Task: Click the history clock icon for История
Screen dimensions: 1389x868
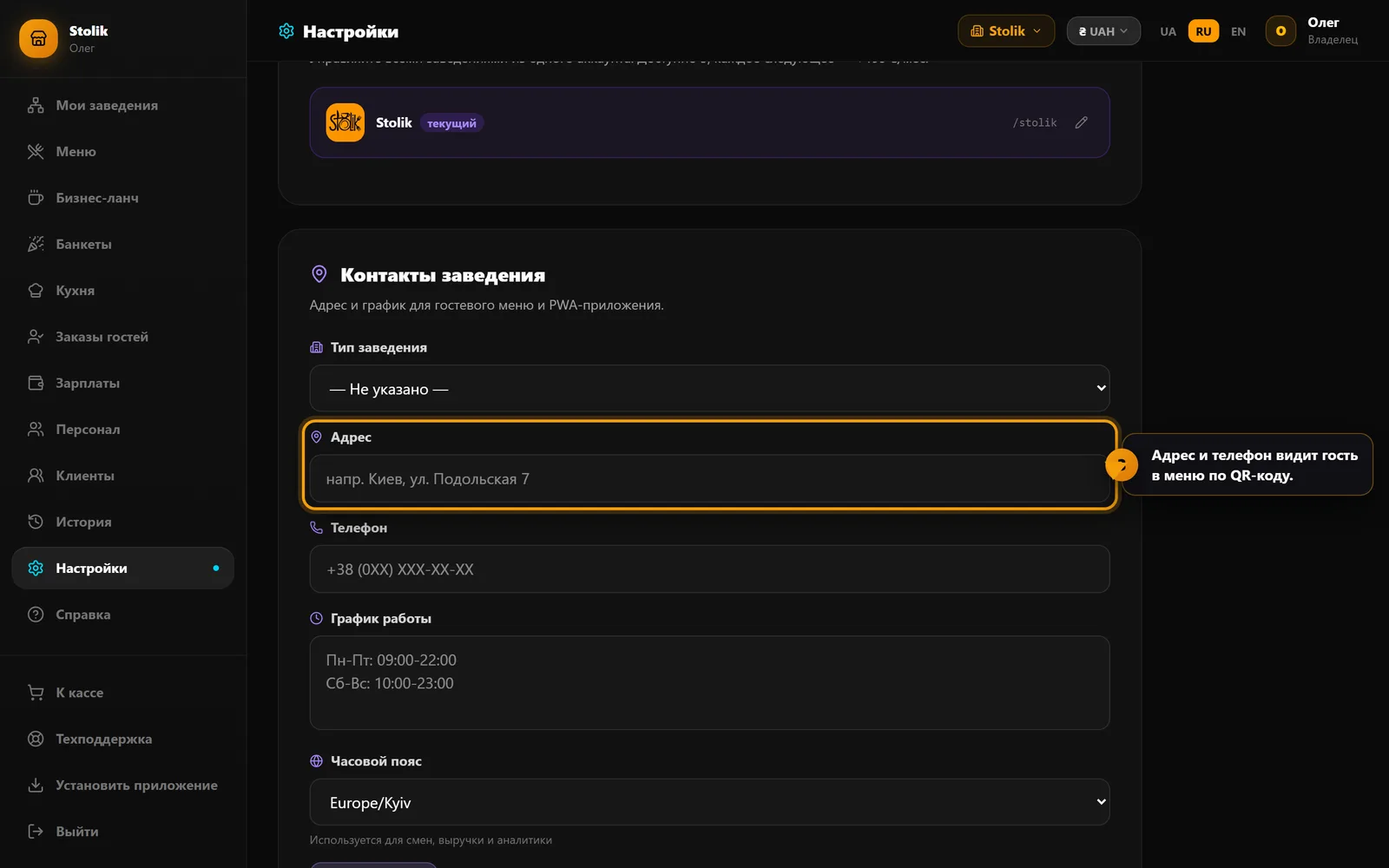Action: point(36,522)
